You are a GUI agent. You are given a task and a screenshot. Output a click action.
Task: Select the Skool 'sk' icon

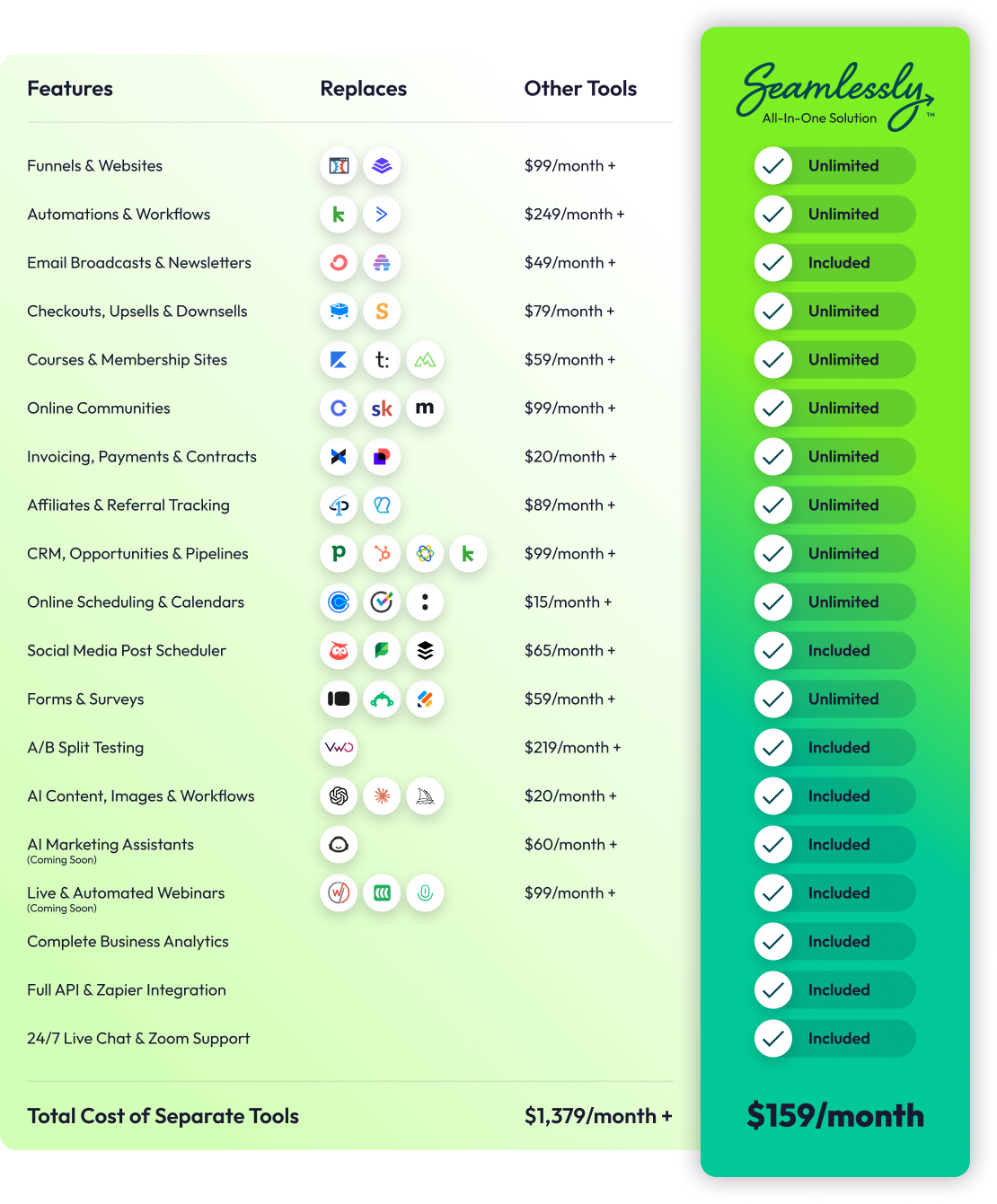(x=382, y=409)
